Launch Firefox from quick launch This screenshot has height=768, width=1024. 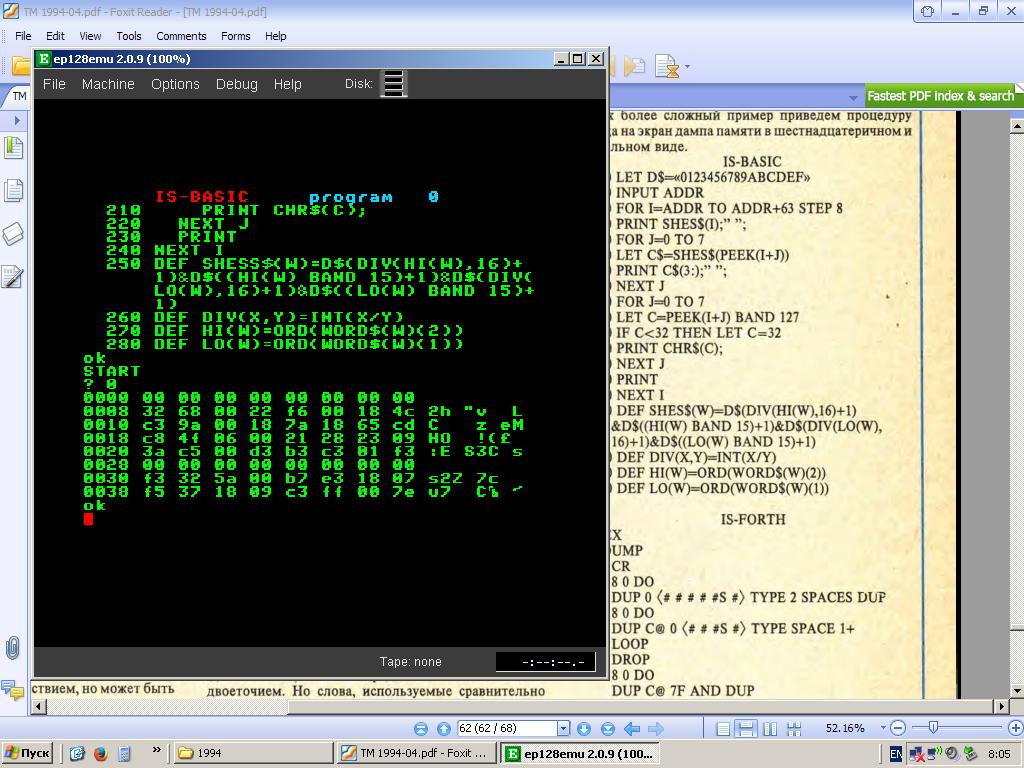pyautogui.click(x=100, y=753)
